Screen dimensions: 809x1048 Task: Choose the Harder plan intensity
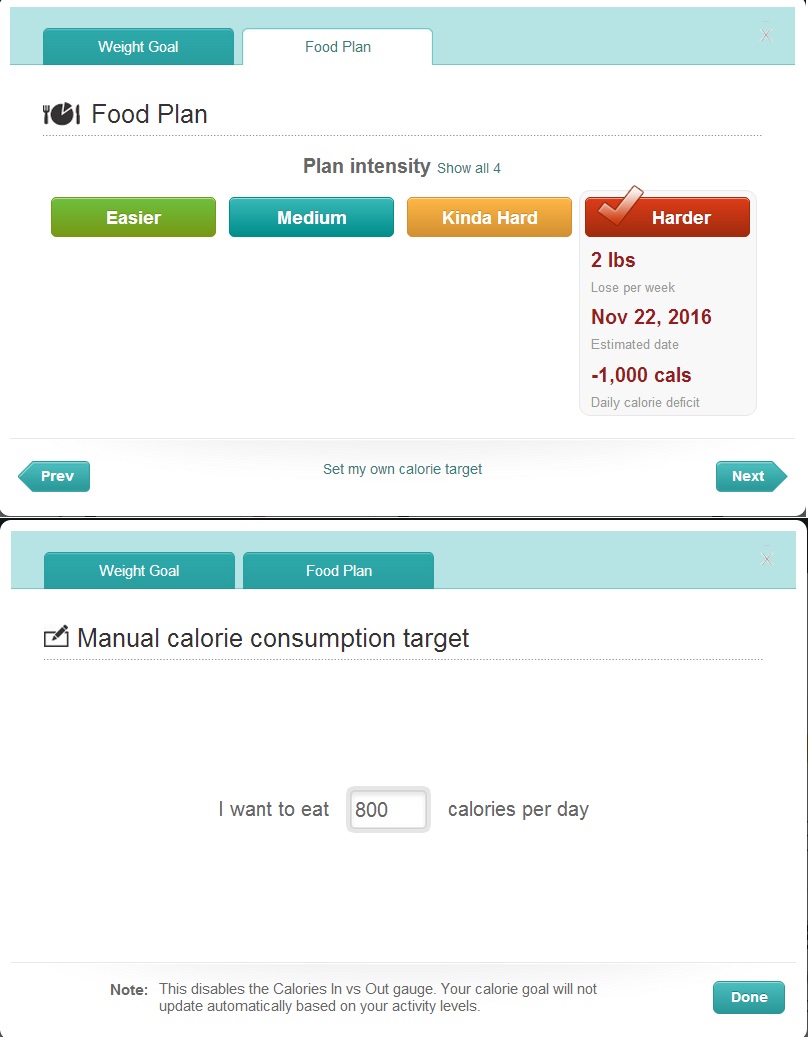[667, 217]
